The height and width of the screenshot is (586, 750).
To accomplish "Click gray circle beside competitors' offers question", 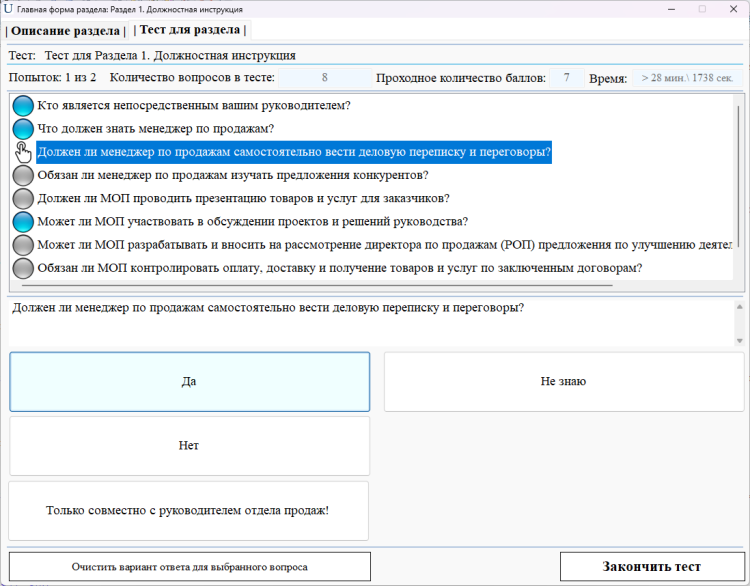I will pos(23,175).
